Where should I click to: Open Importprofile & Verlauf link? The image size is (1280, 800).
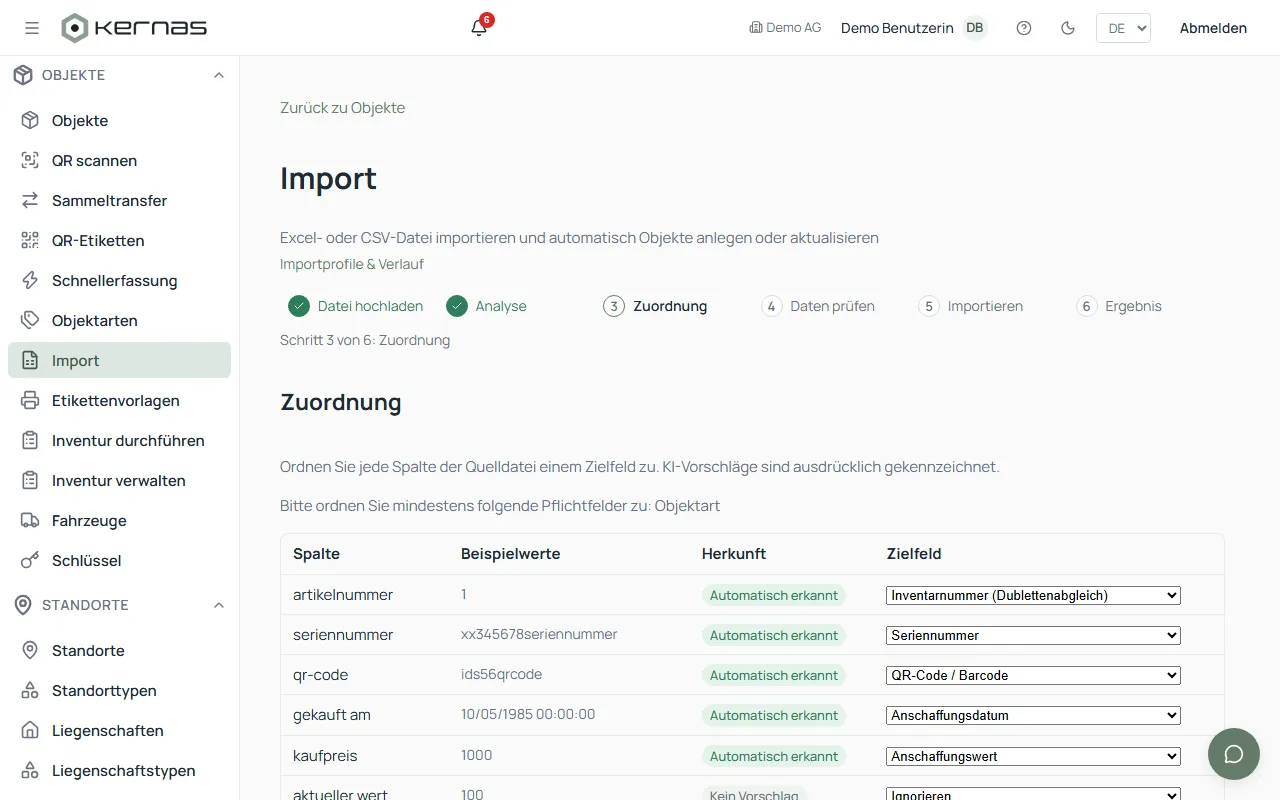(352, 264)
